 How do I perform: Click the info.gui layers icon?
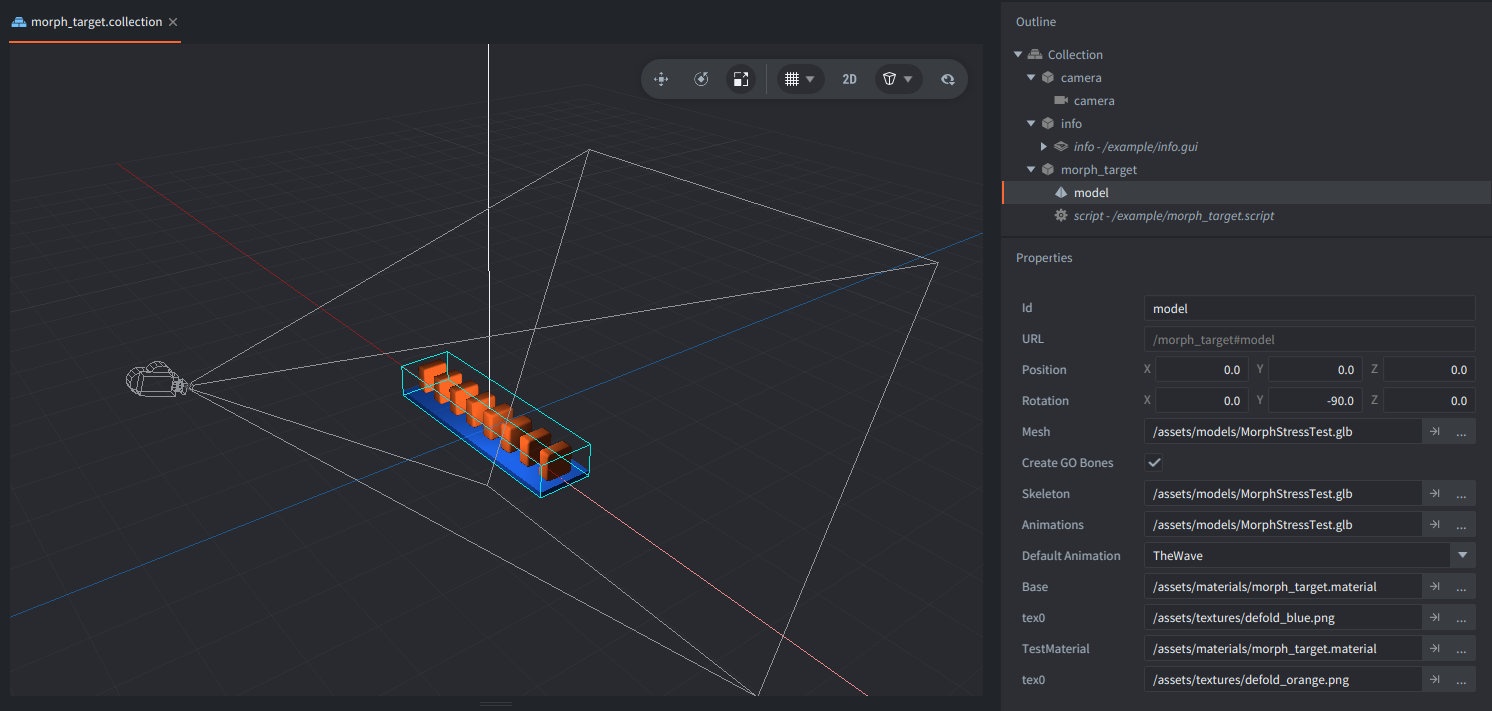(1061, 147)
